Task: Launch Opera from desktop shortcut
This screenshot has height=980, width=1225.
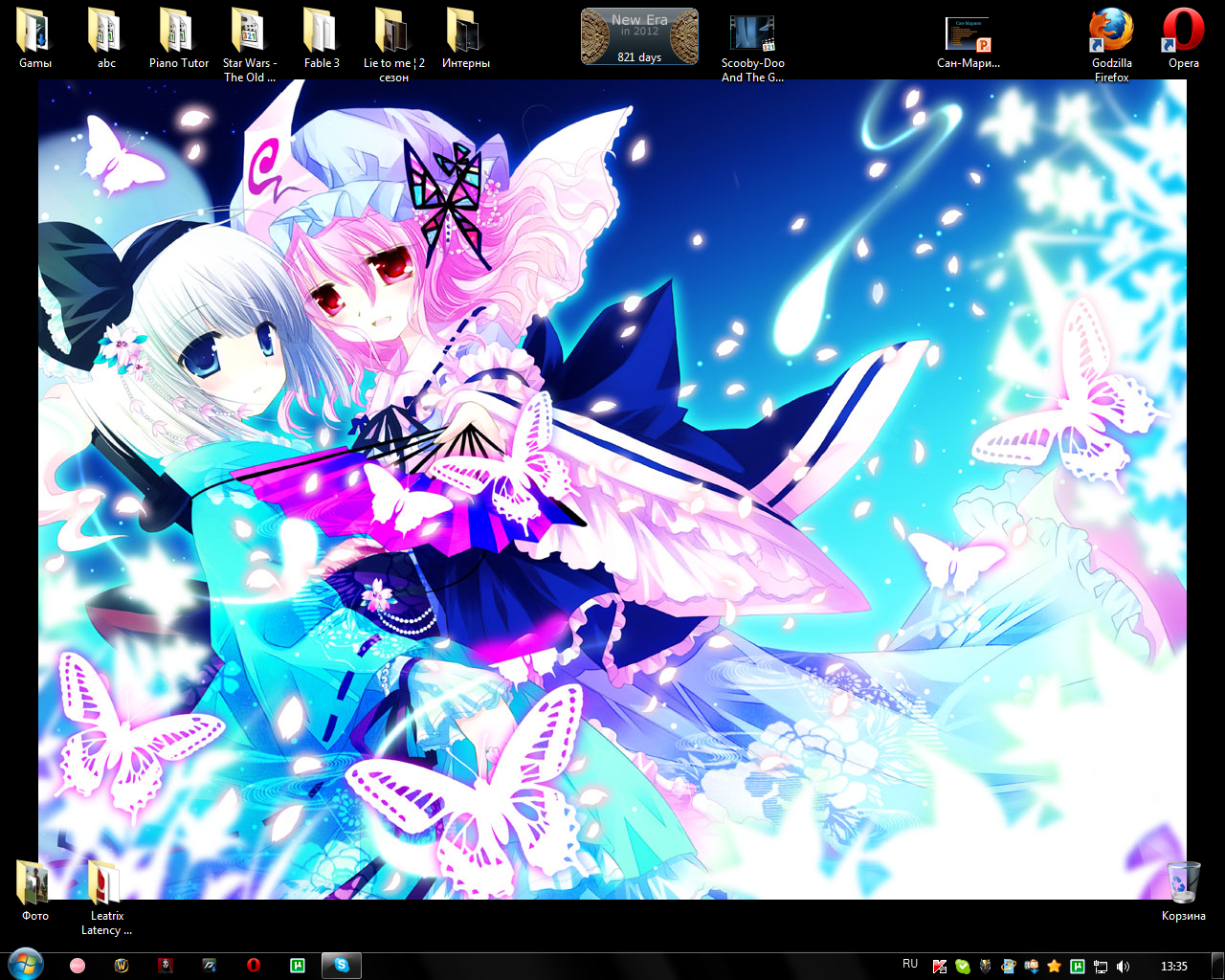Action: [1183, 38]
